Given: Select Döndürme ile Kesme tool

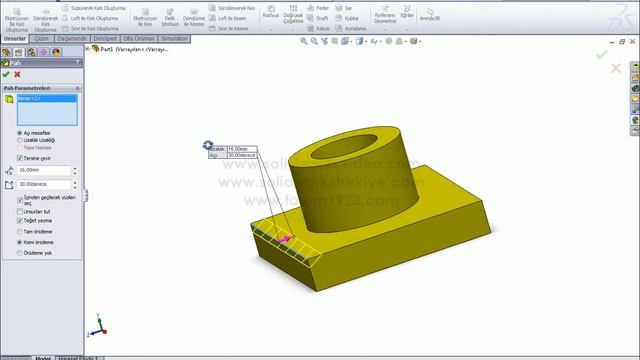Looking at the screenshot, I should (193, 18).
